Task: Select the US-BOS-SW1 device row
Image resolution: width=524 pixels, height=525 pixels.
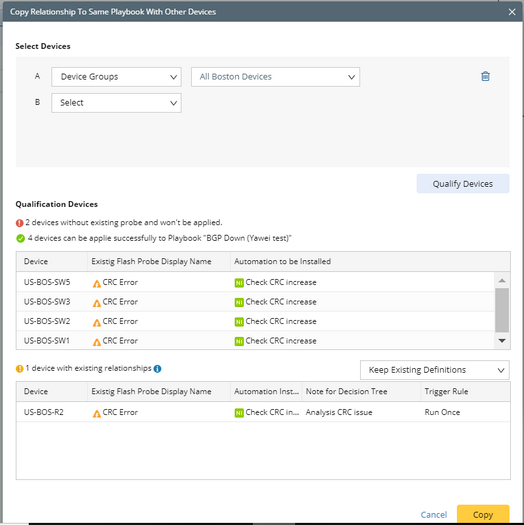Action: coord(255,341)
